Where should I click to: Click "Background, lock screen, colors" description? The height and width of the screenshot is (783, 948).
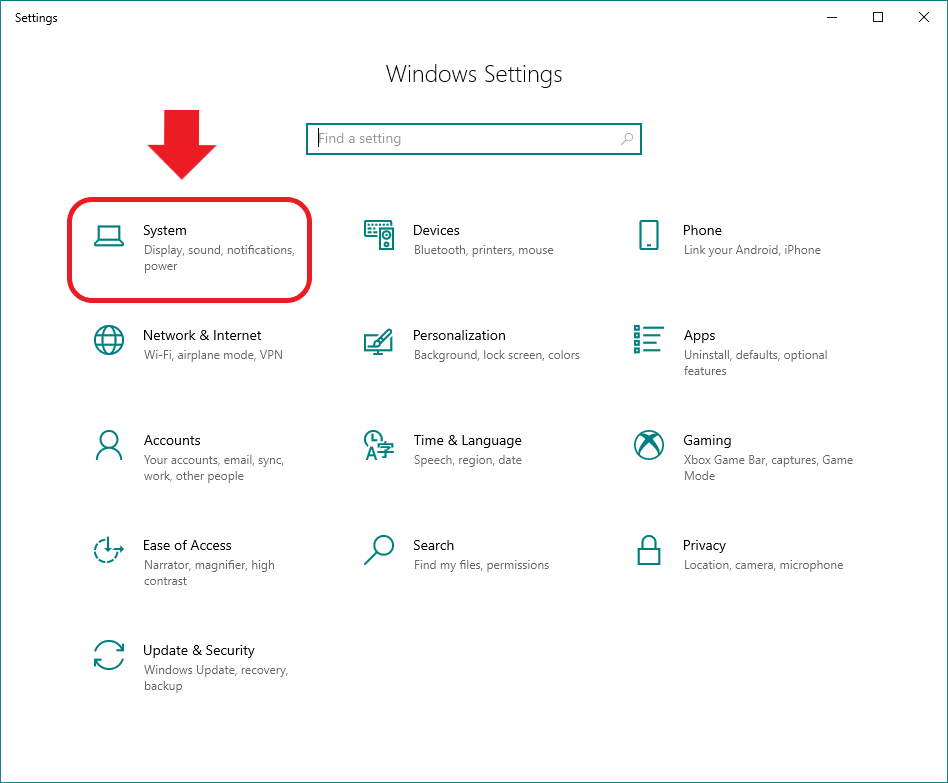(x=496, y=355)
